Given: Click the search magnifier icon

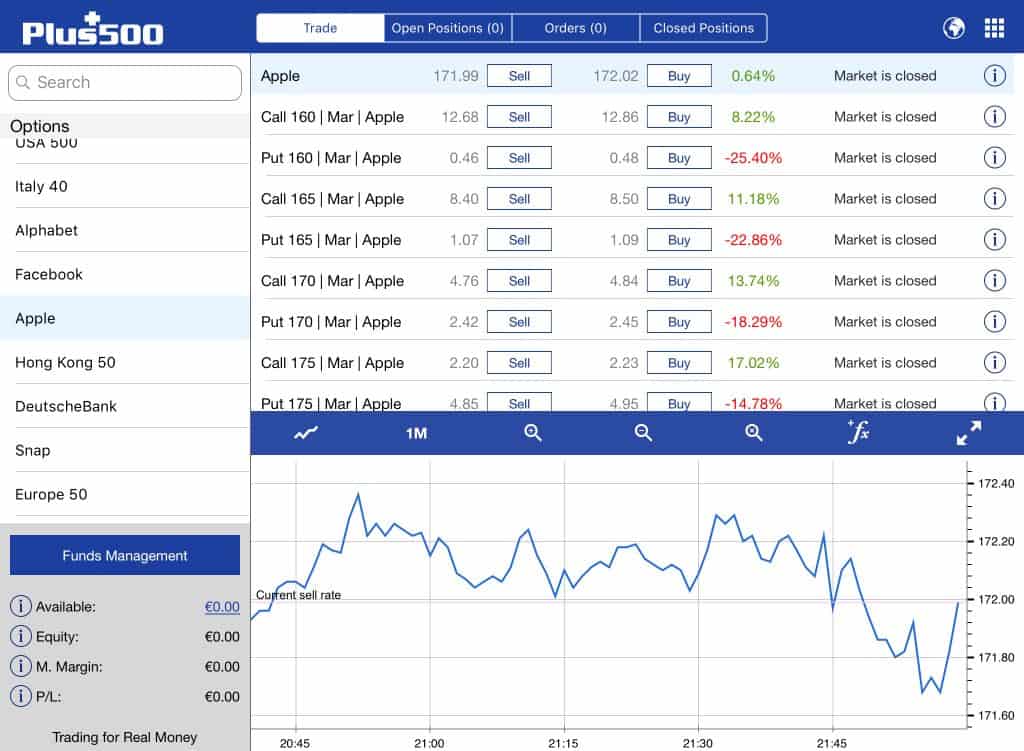Looking at the screenshot, I should pyautogui.click(x=23, y=82).
